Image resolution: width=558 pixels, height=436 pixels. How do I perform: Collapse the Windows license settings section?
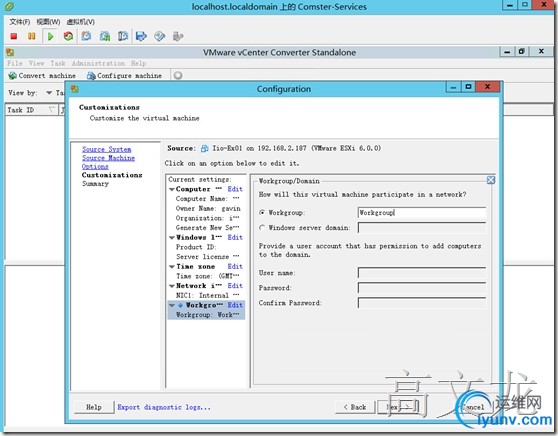tap(172, 238)
